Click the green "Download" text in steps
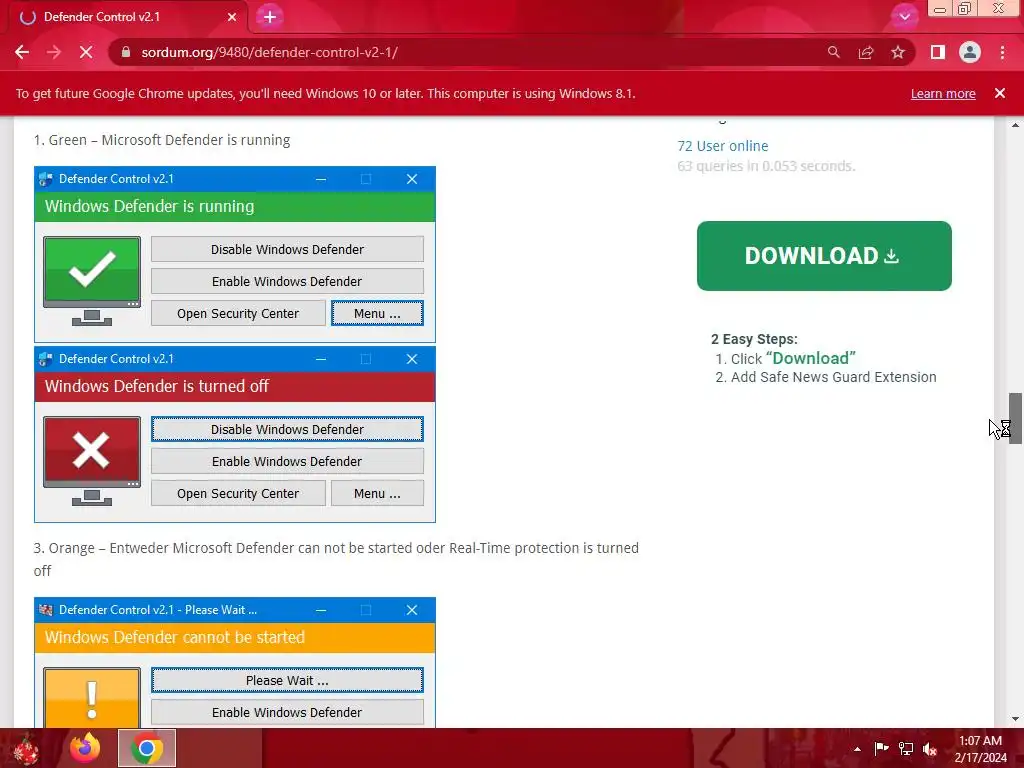The width and height of the screenshot is (1024, 768). pyautogui.click(x=810, y=359)
